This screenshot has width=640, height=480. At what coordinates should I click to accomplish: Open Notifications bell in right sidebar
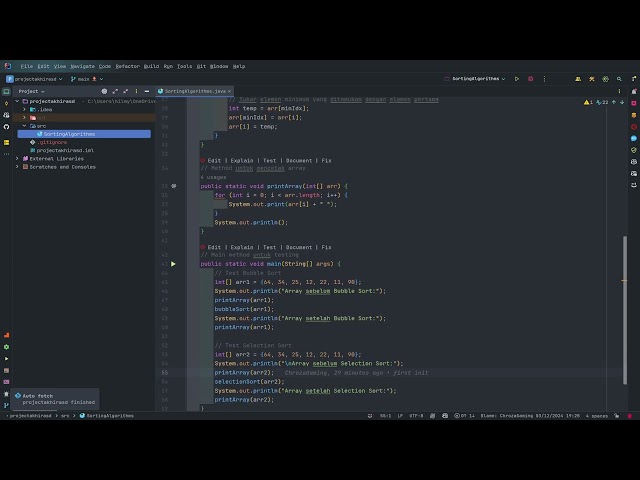click(x=634, y=91)
